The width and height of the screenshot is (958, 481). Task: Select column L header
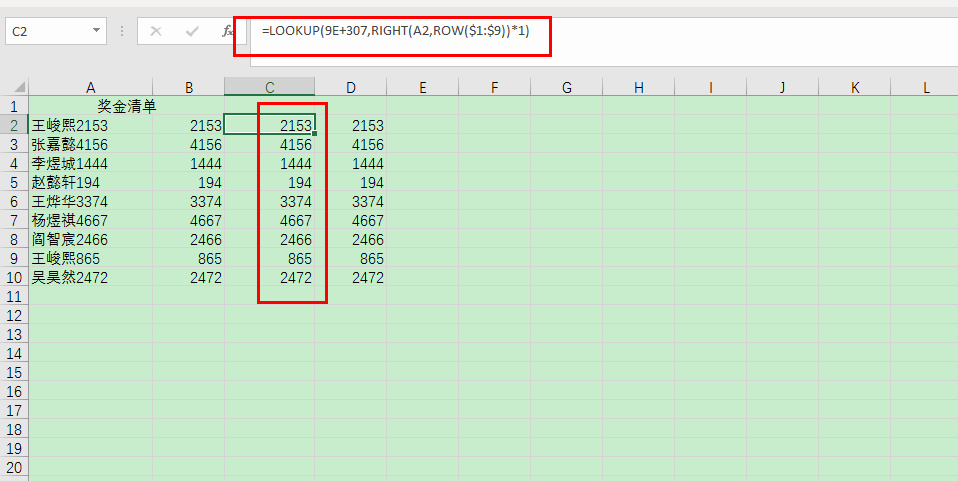(926, 88)
